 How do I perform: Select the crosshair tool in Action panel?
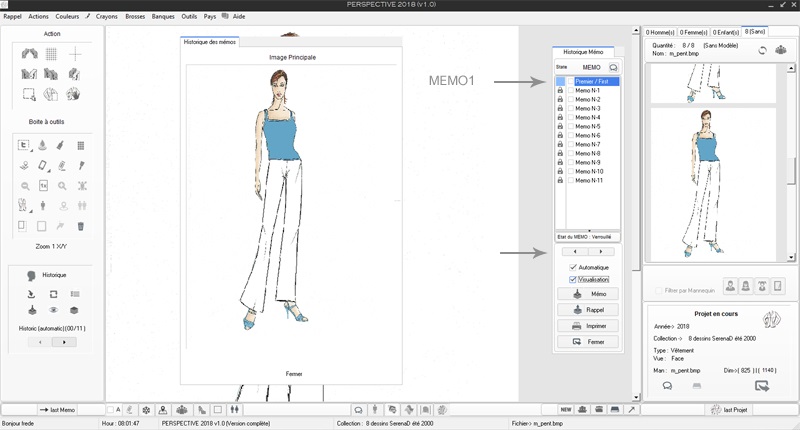pyautogui.click(x=76, y=54)
